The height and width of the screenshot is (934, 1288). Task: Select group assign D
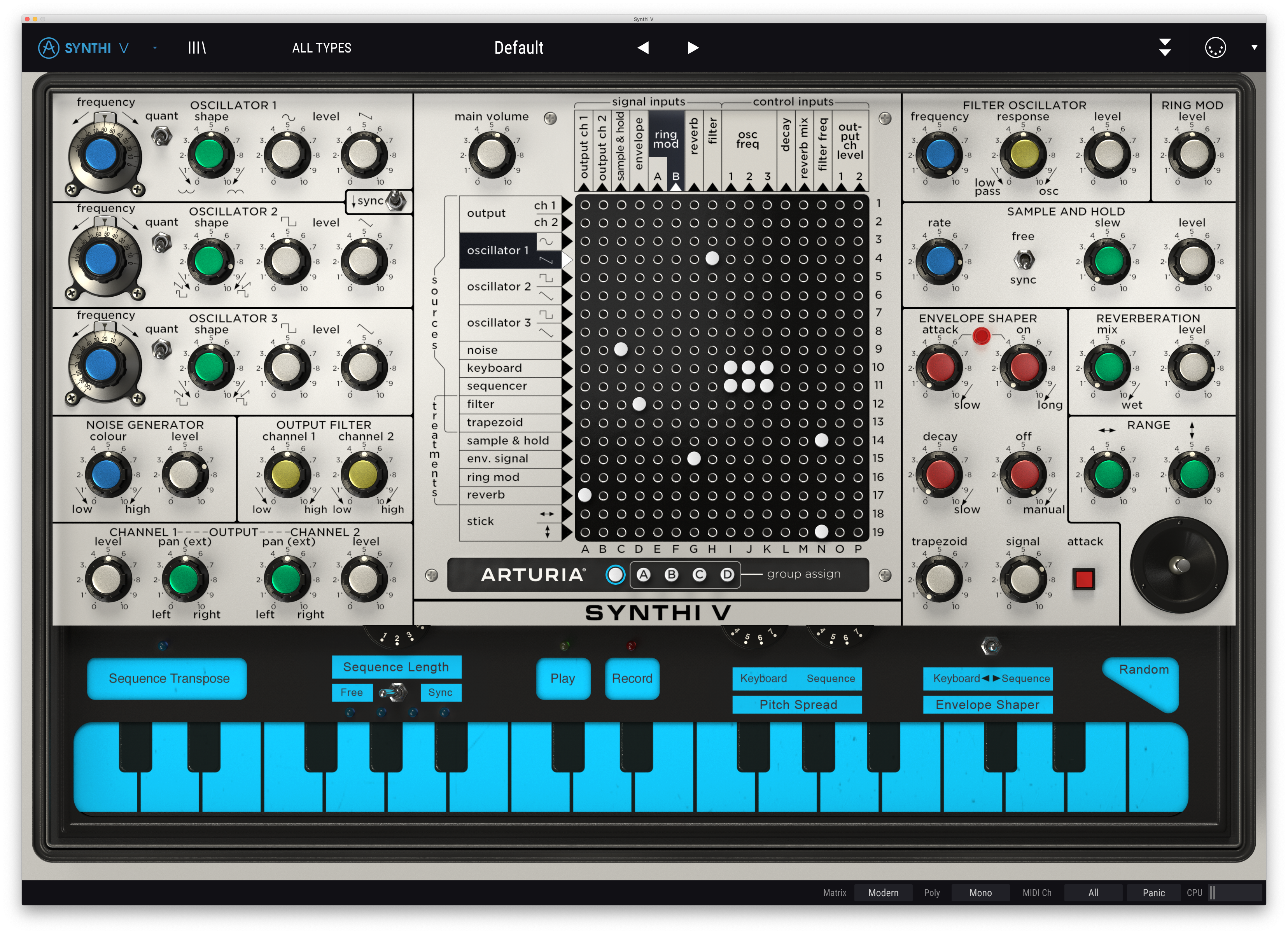tap(727, 575)
